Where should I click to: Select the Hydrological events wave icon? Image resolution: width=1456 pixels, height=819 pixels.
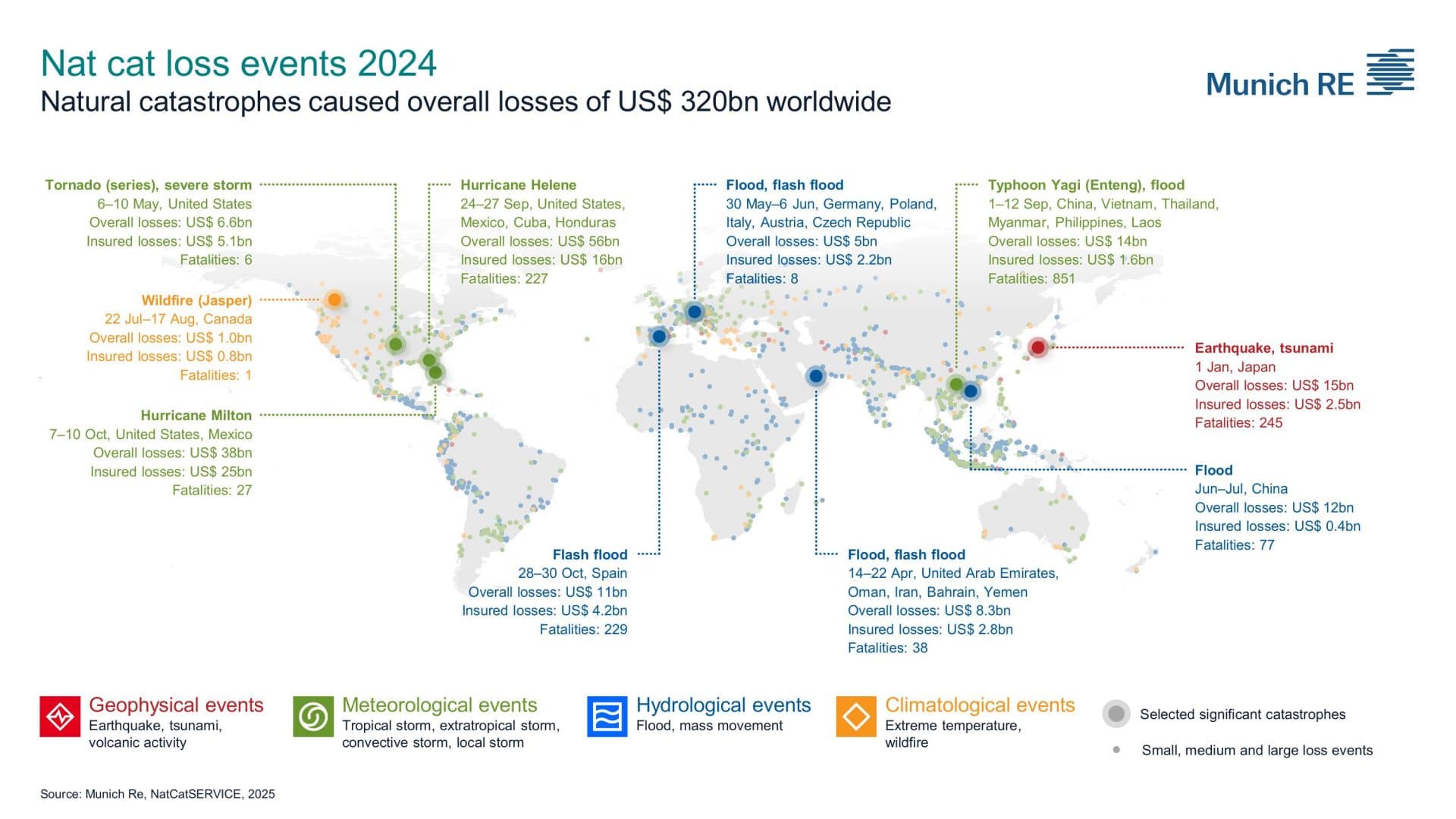[607, 715]
